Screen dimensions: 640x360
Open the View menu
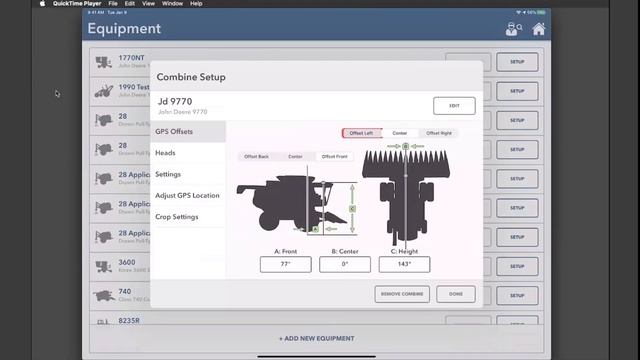[148, 4]
